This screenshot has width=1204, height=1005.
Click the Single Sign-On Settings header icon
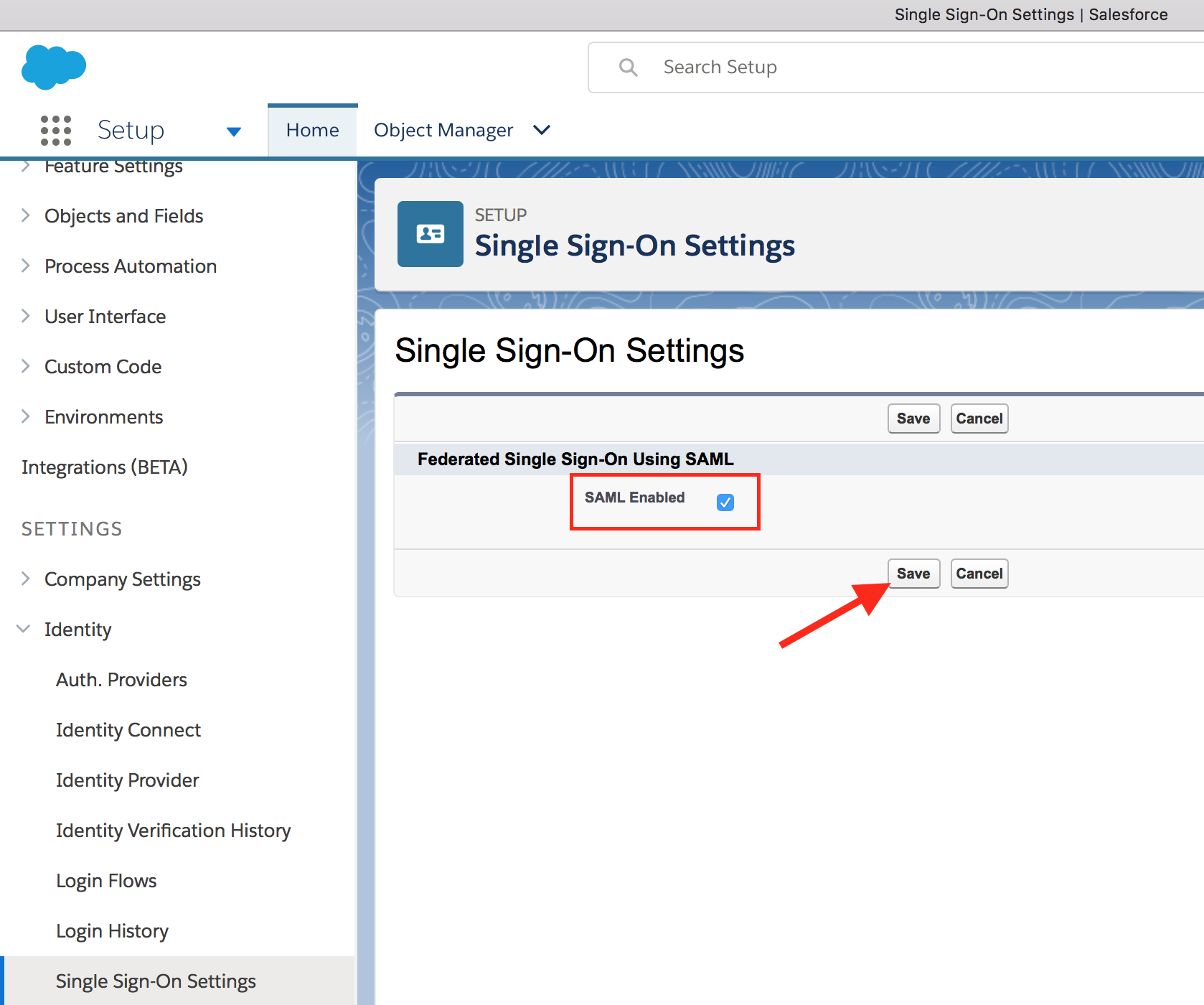point(431,234)
